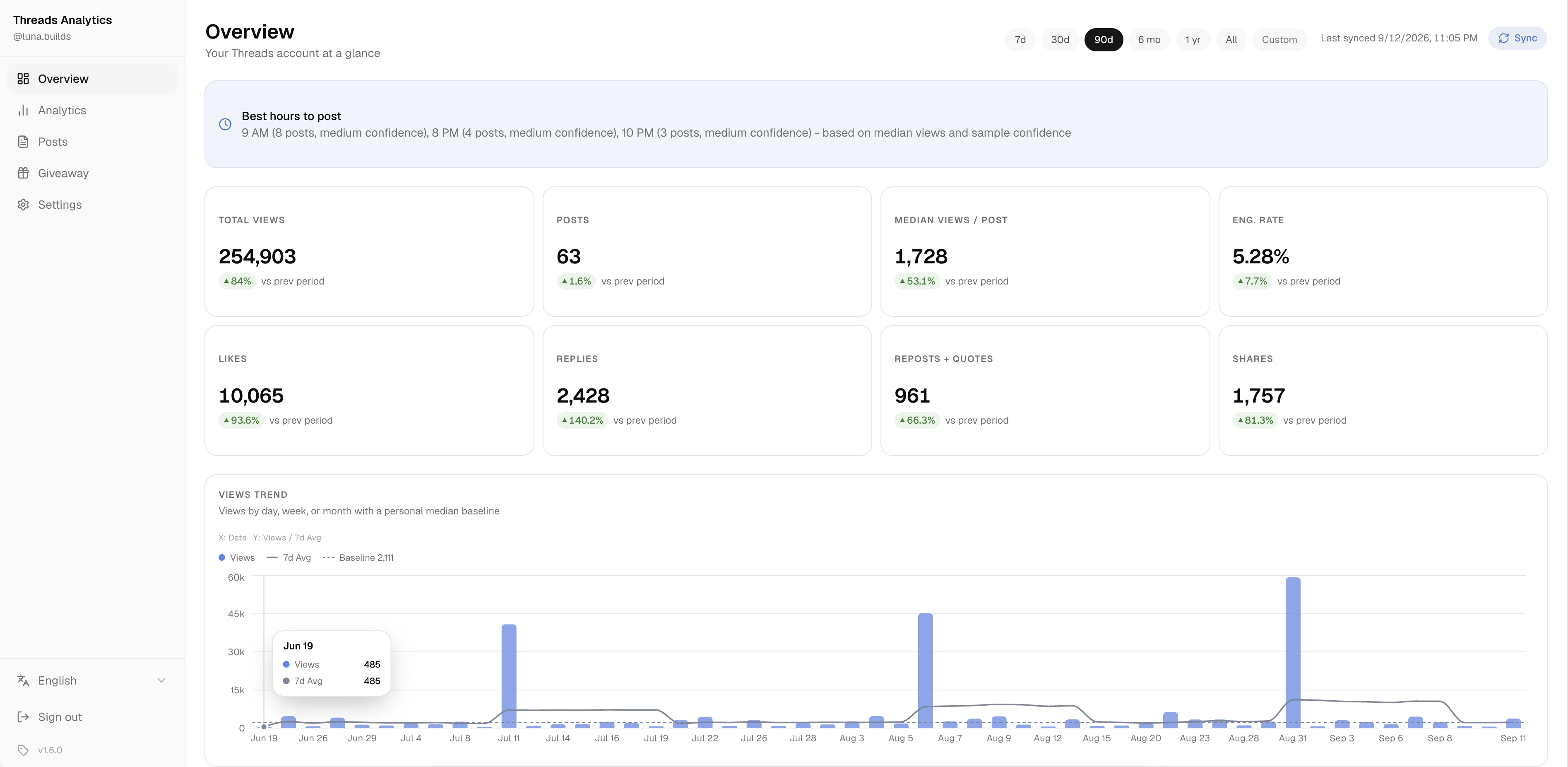This screenshot has width=1568, height=767.
Task: Toggle the Baseline 2,111 legend entry
Action: 358,557
